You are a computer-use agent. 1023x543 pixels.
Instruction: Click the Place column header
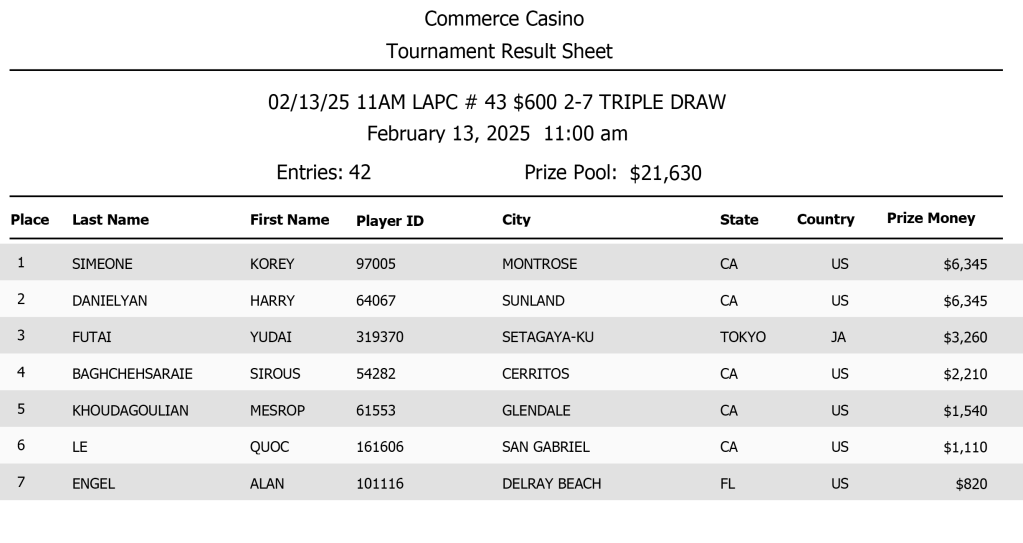pos(30,220)
